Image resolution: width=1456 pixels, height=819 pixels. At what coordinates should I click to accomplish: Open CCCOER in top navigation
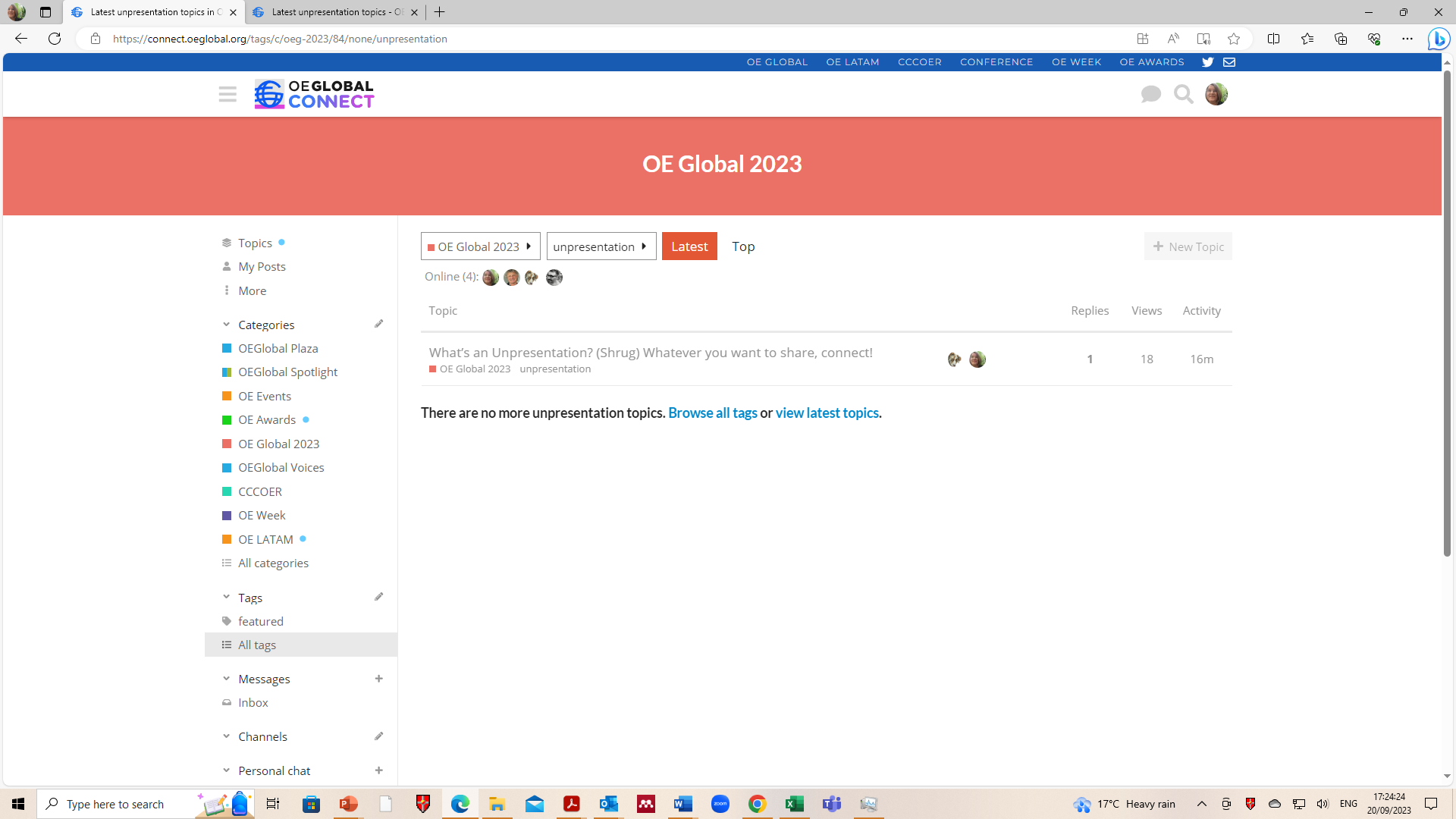coord(920,62)
